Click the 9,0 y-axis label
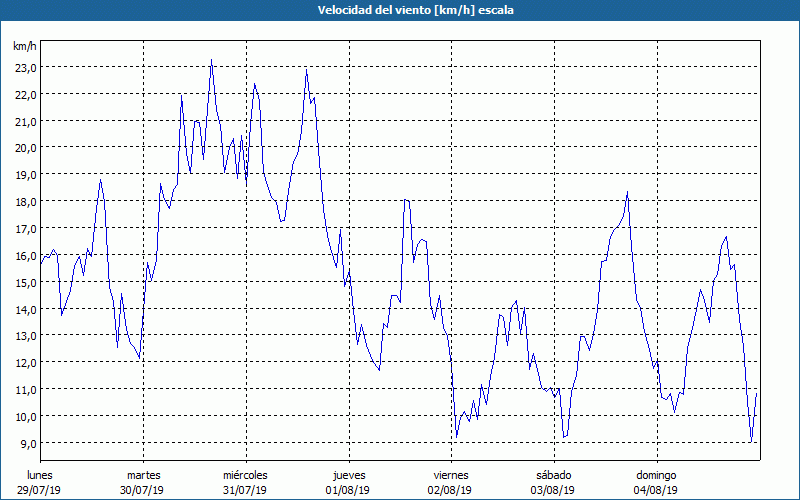 pyautogui.click(x=28, y=444)
